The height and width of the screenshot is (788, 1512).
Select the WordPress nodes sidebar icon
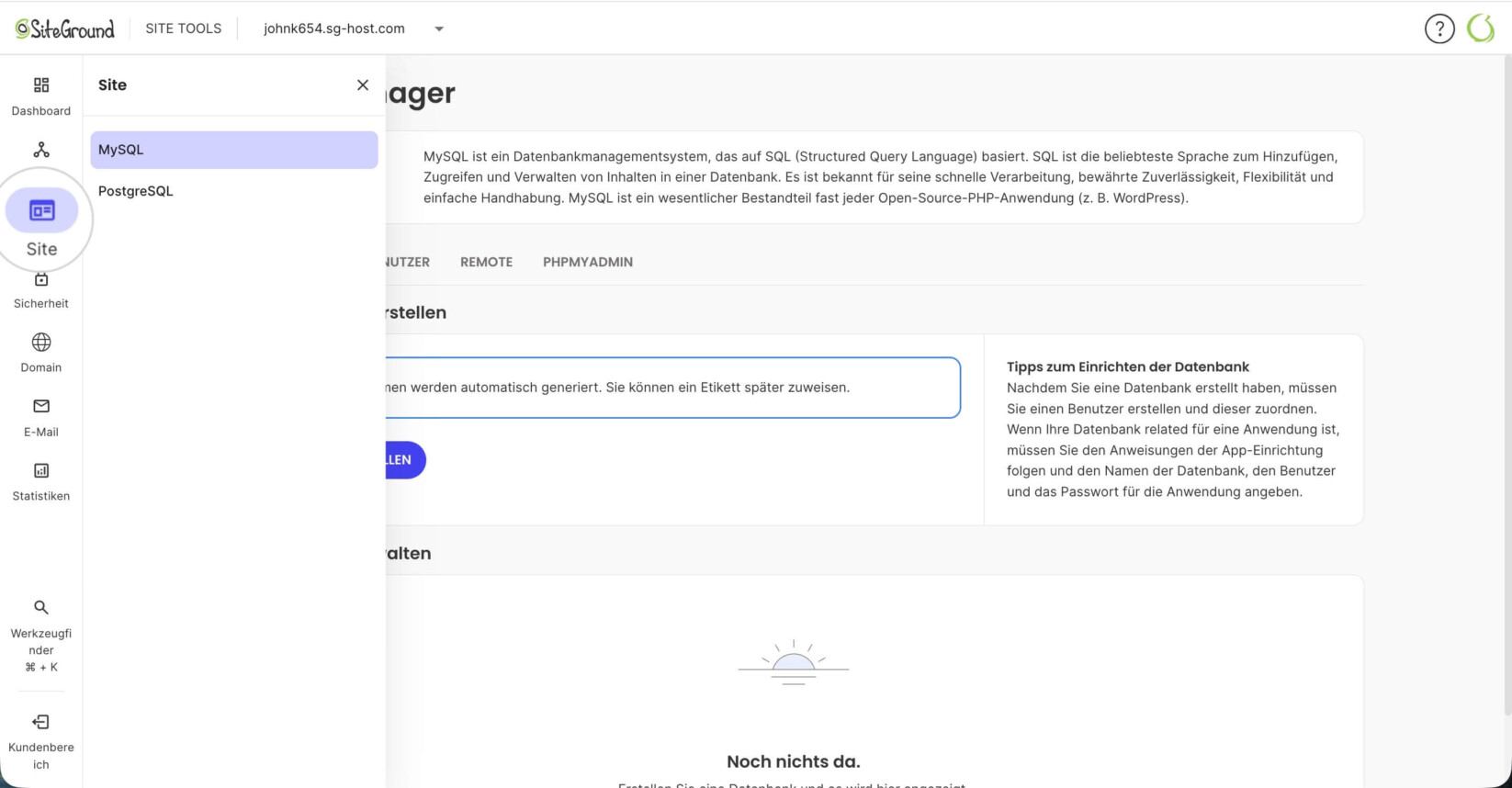41,150
